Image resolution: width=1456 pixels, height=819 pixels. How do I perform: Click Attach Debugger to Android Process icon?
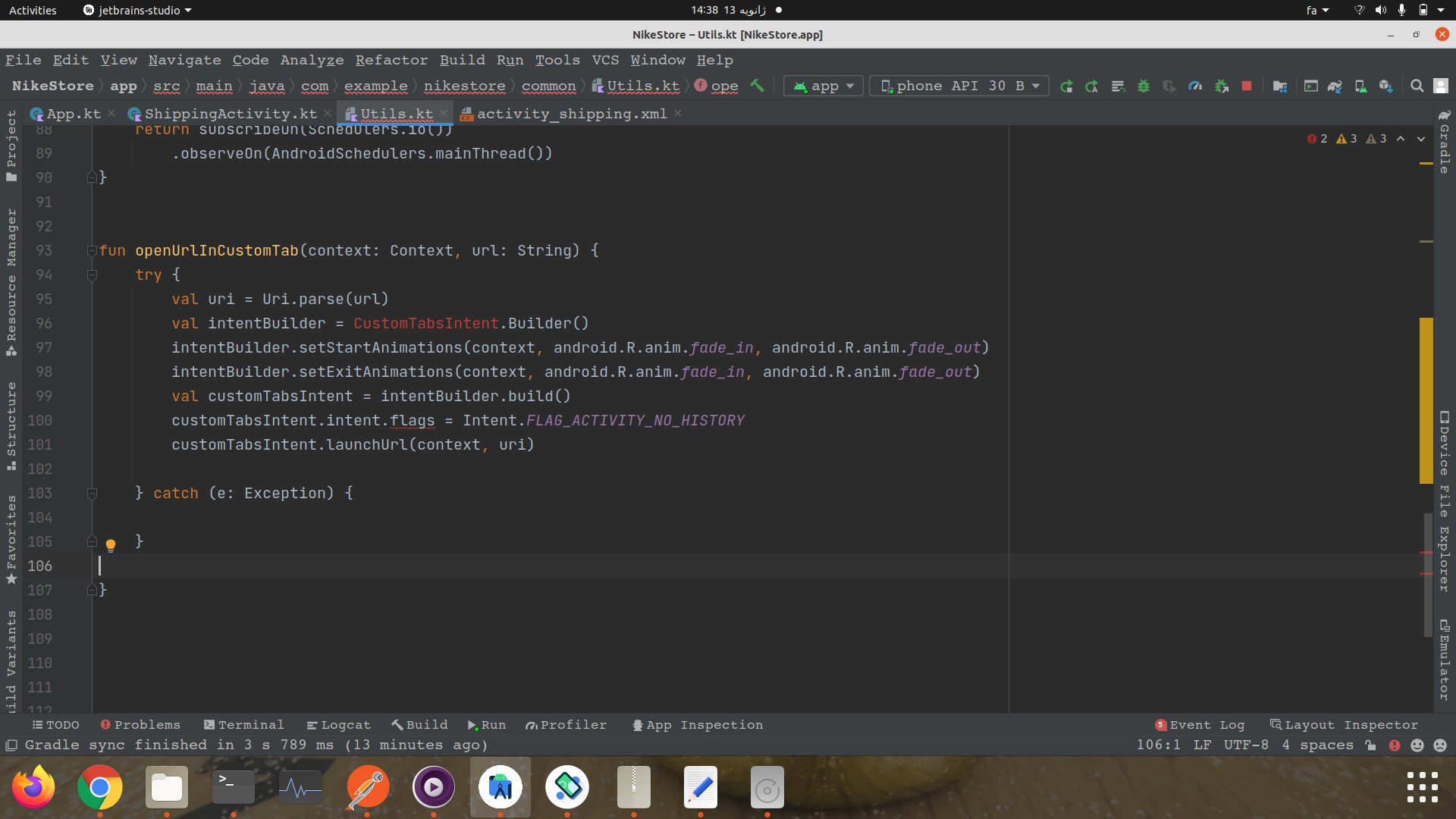coord(1221,86)
